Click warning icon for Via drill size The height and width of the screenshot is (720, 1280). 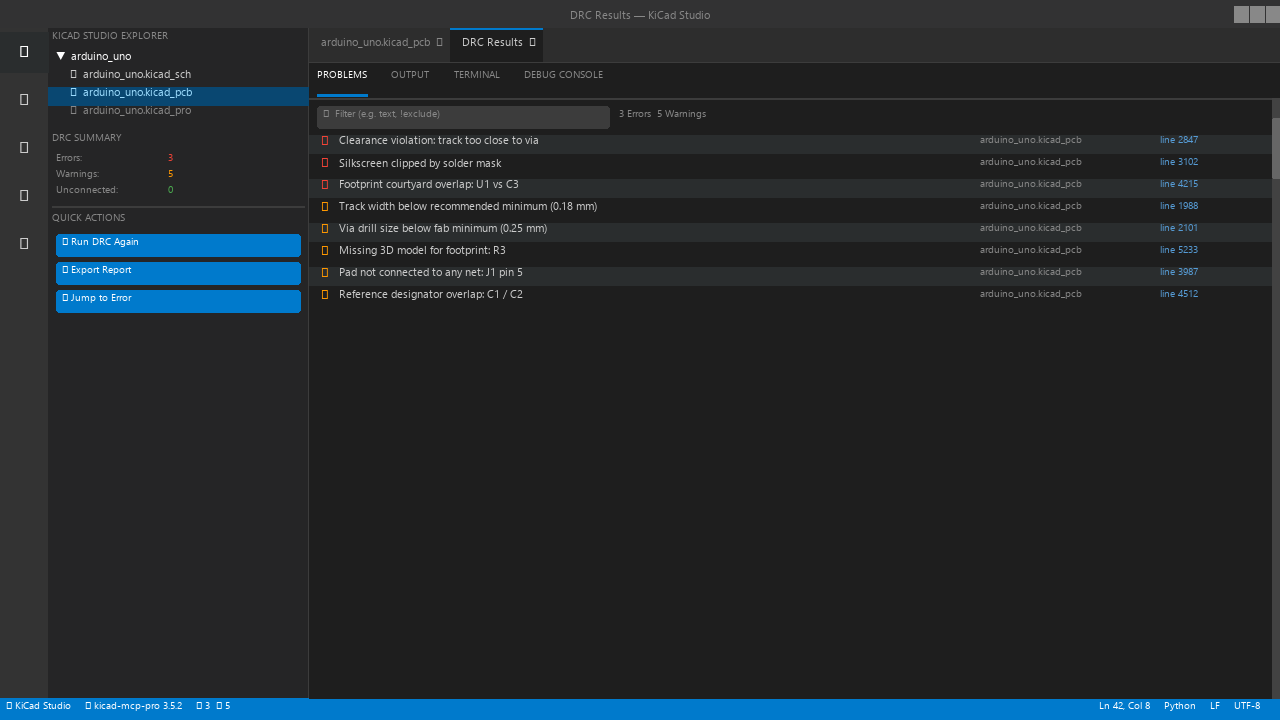click(325, 228)
